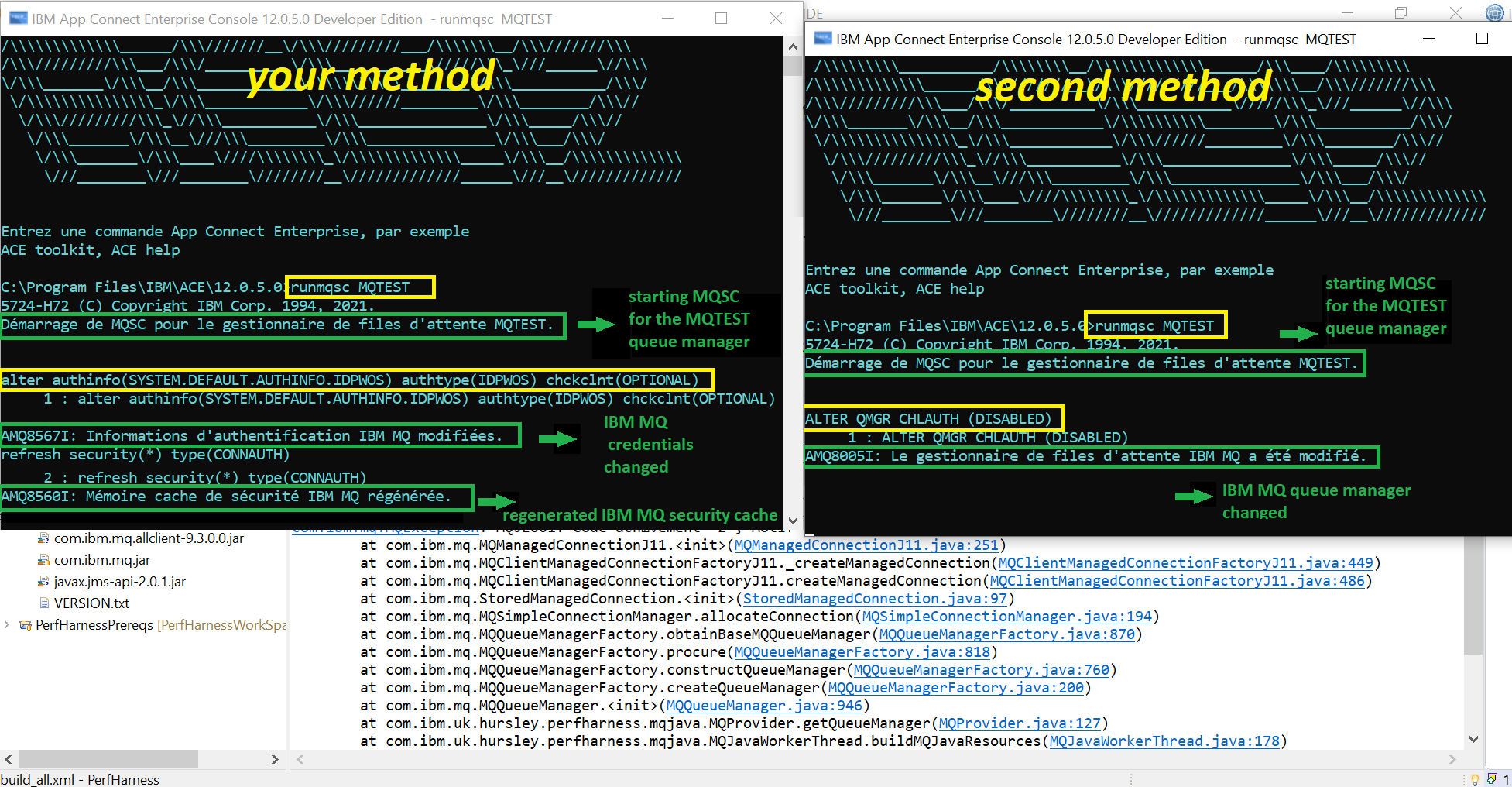The image size is (1512, 787).
Task: Click the left console scrollbar down arrow
Action: point(793,521)
